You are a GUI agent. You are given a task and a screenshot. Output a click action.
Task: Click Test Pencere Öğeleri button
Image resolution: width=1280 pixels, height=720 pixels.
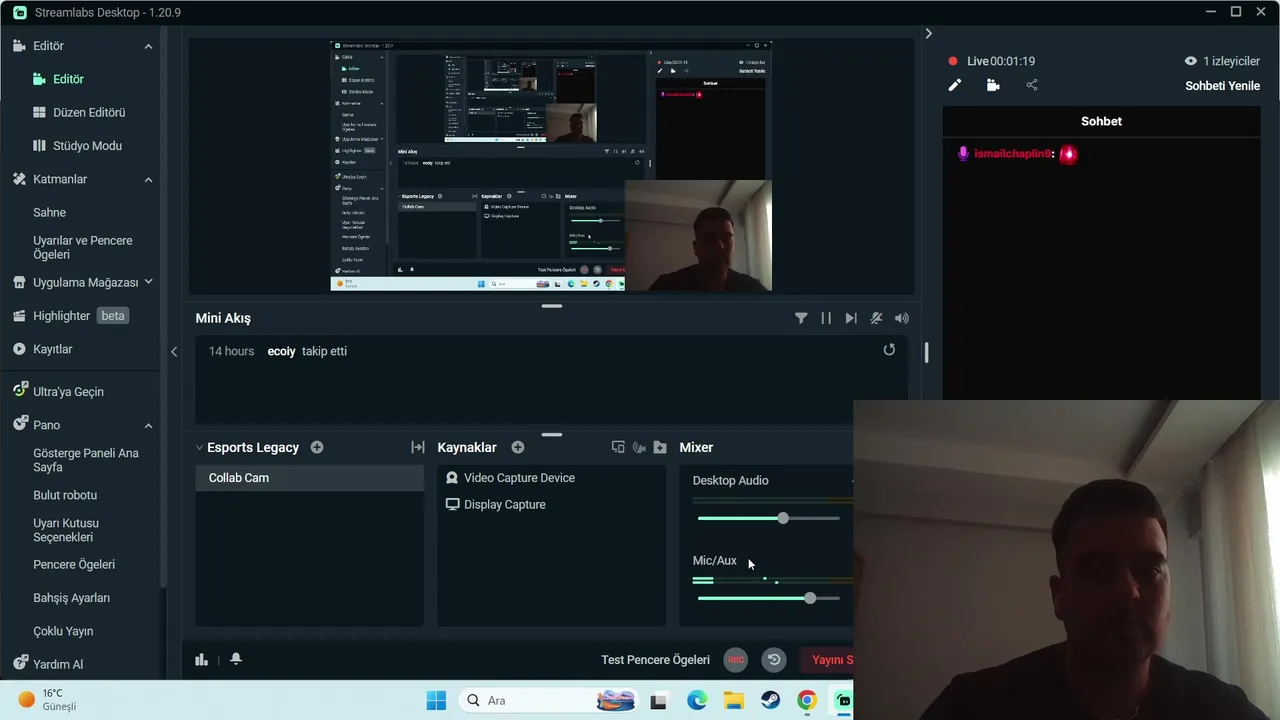coord(655,660)
